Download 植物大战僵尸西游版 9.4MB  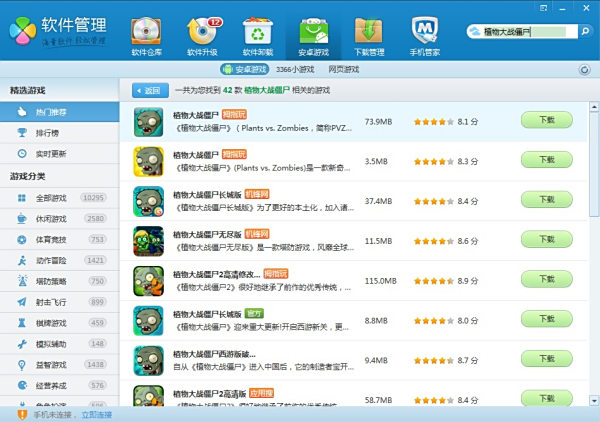click(x=547, y=359)
